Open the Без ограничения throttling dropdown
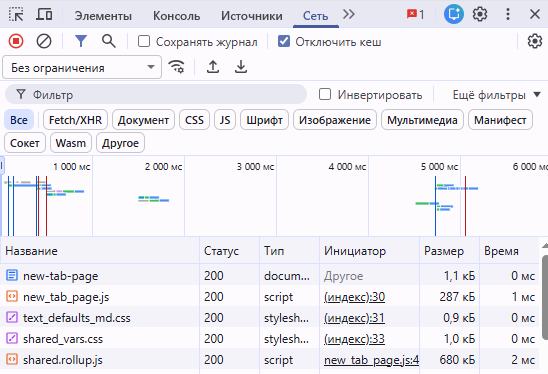 click(x=82, y=67)
